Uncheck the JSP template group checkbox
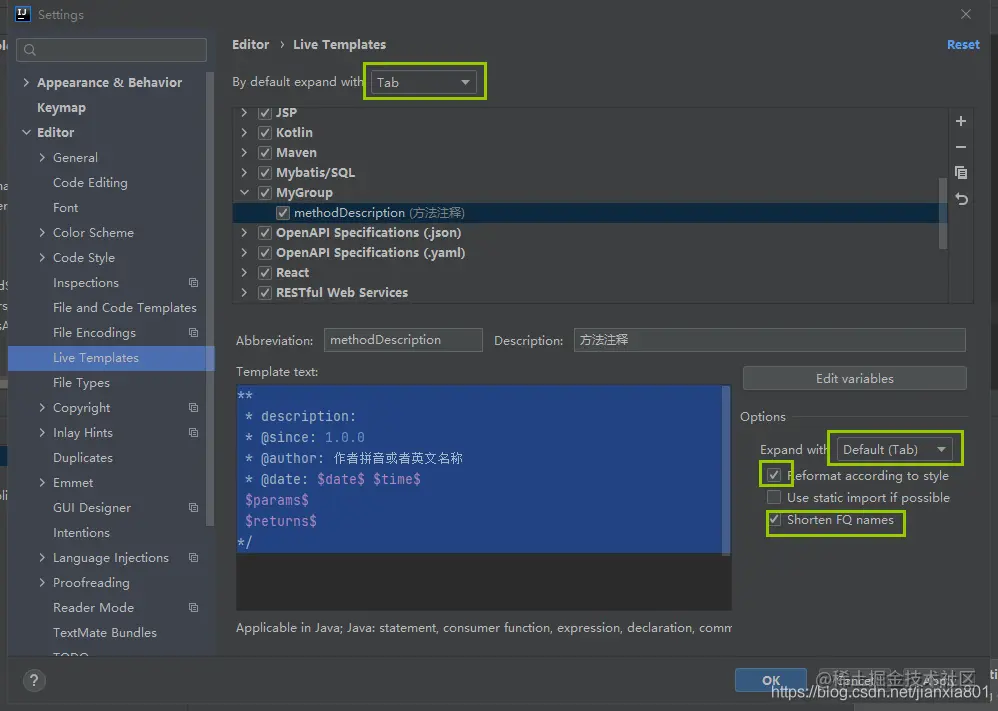The image size is (998, 711). (x=265, y=113)
